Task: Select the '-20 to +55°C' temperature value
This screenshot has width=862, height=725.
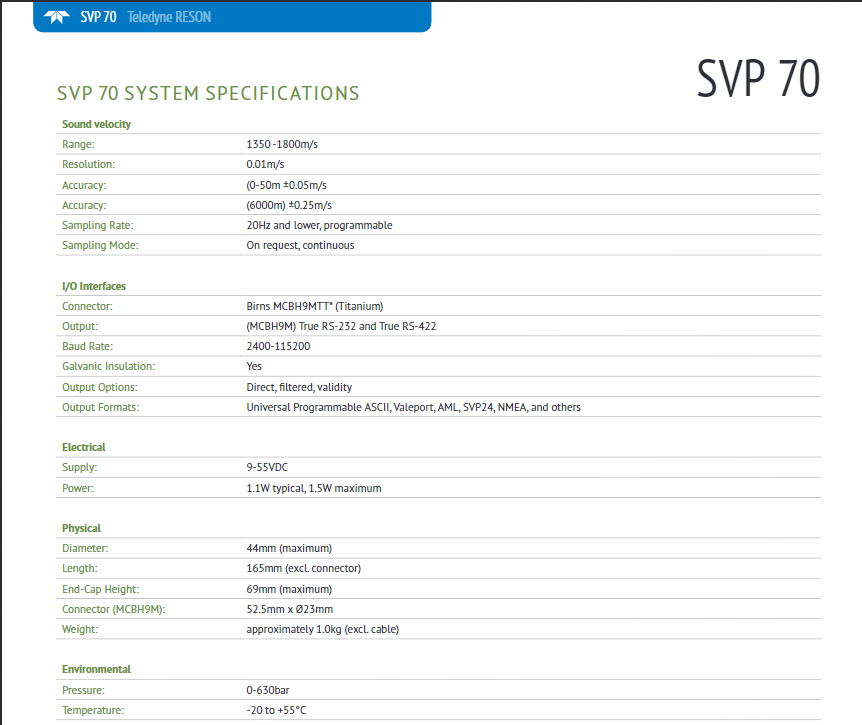Action: click(x=277, y=710)
